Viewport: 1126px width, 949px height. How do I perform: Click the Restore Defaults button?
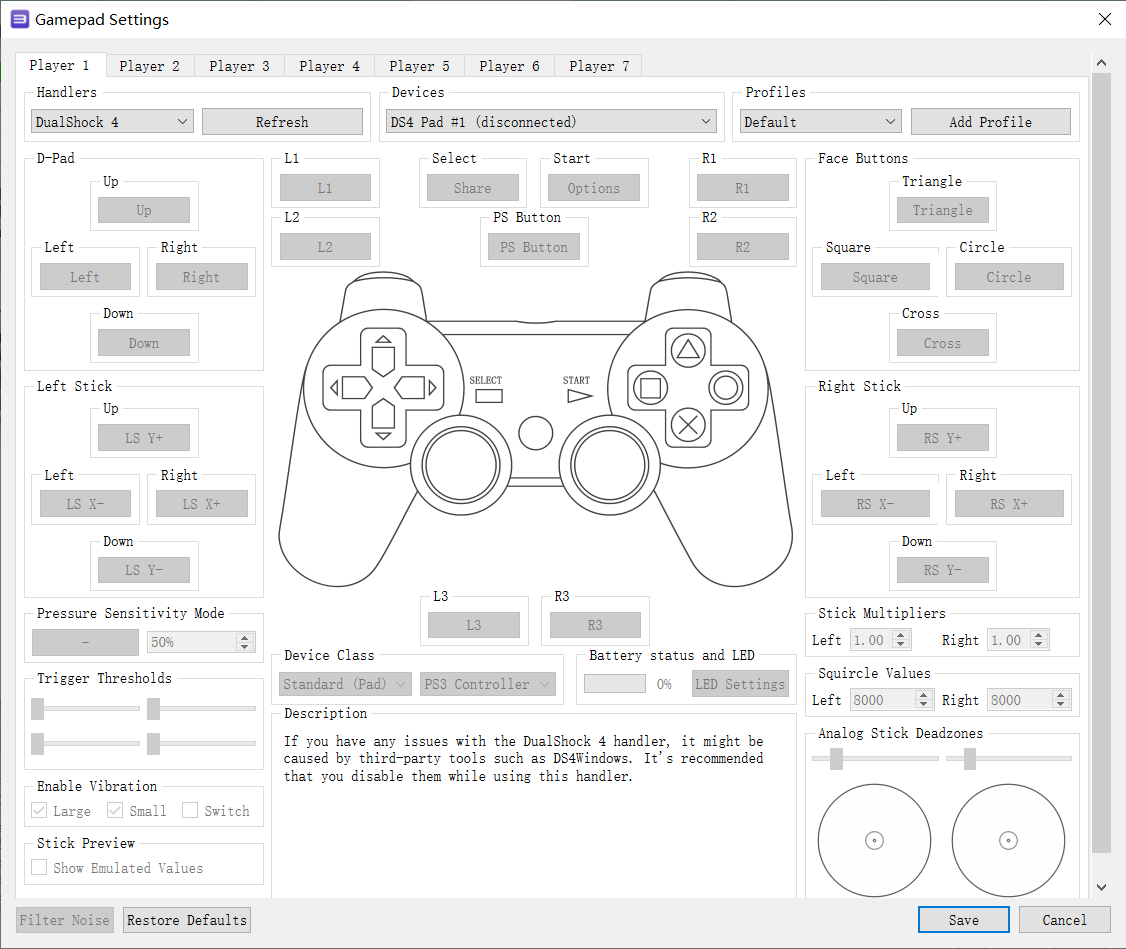click(x=187, y=920)
